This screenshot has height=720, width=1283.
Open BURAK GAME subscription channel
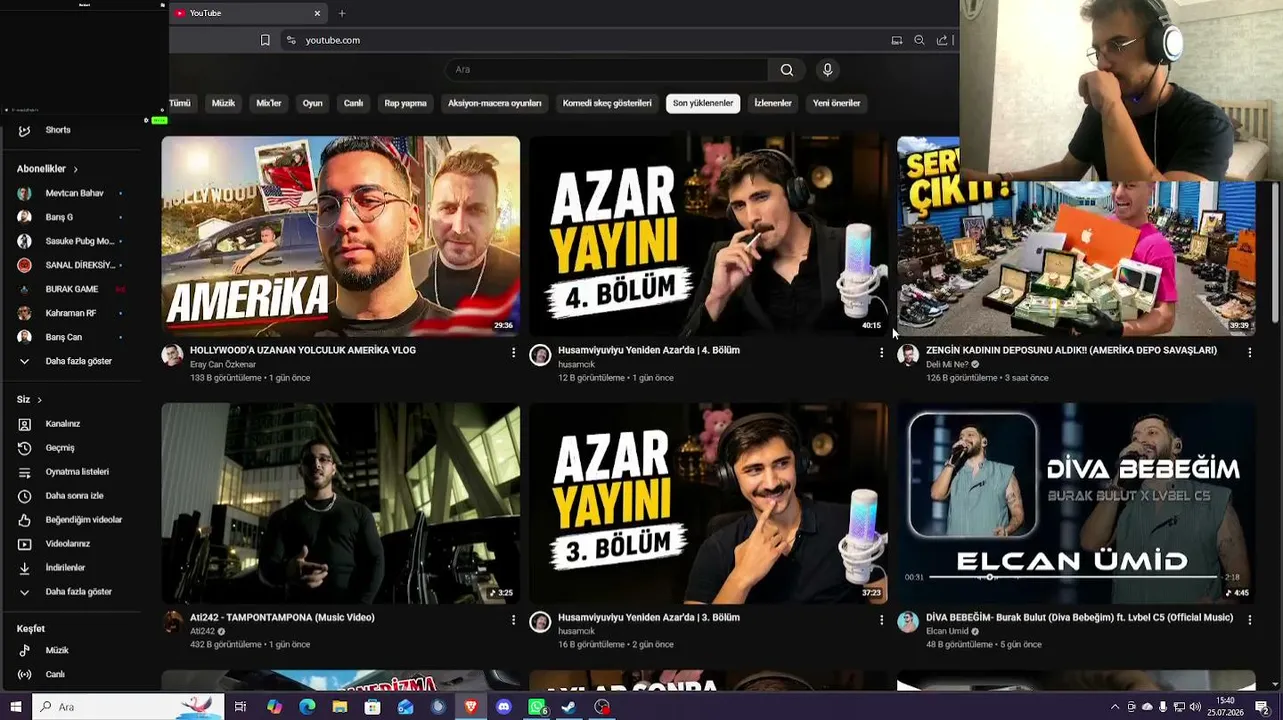pyautogui.click(x=70, y=289)
